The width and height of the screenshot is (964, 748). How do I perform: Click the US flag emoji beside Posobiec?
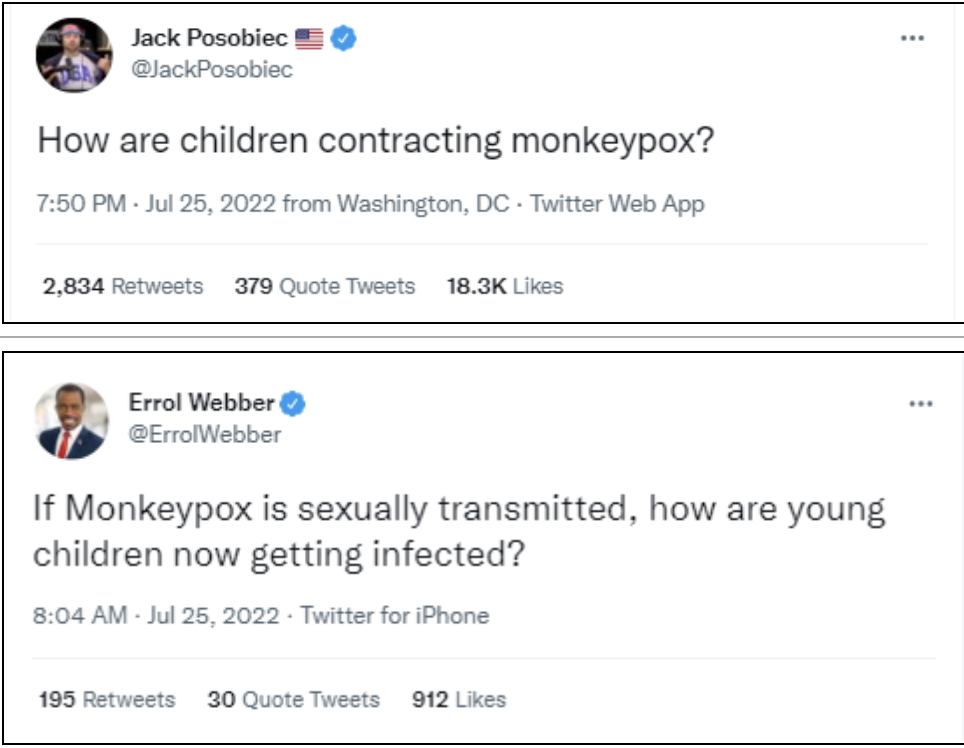tap(309, 39)
